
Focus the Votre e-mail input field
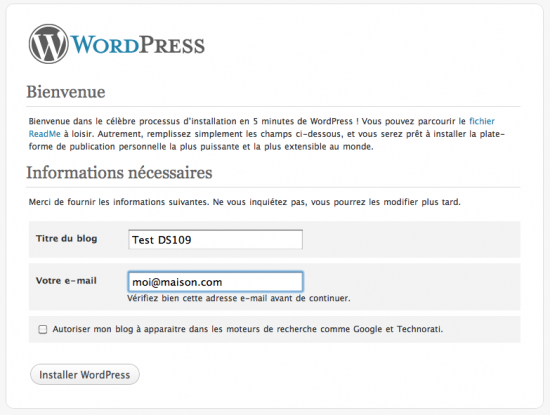point(215,282)
